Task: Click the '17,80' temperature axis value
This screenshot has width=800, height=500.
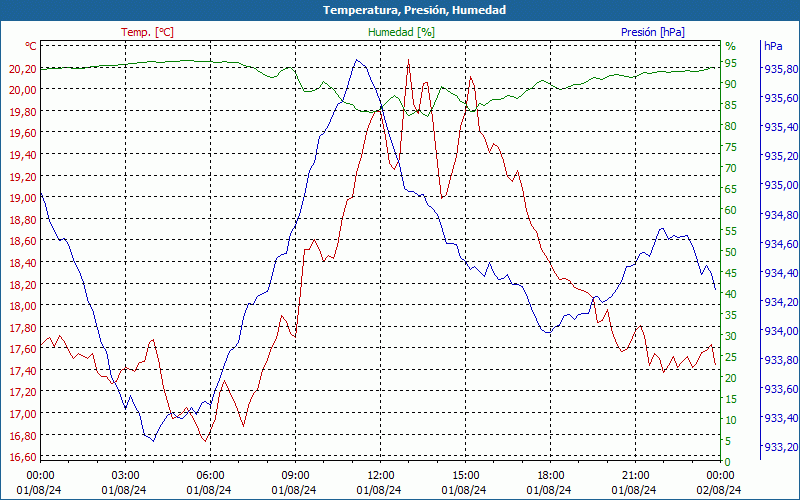Action: click(x=23, y=327)
